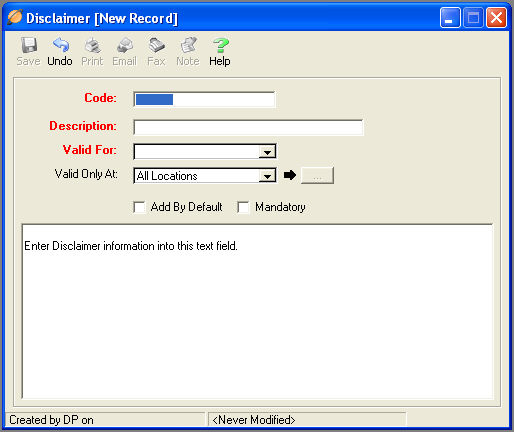
Task: Click the Email toolbar icon
Action: pos(124,45)
